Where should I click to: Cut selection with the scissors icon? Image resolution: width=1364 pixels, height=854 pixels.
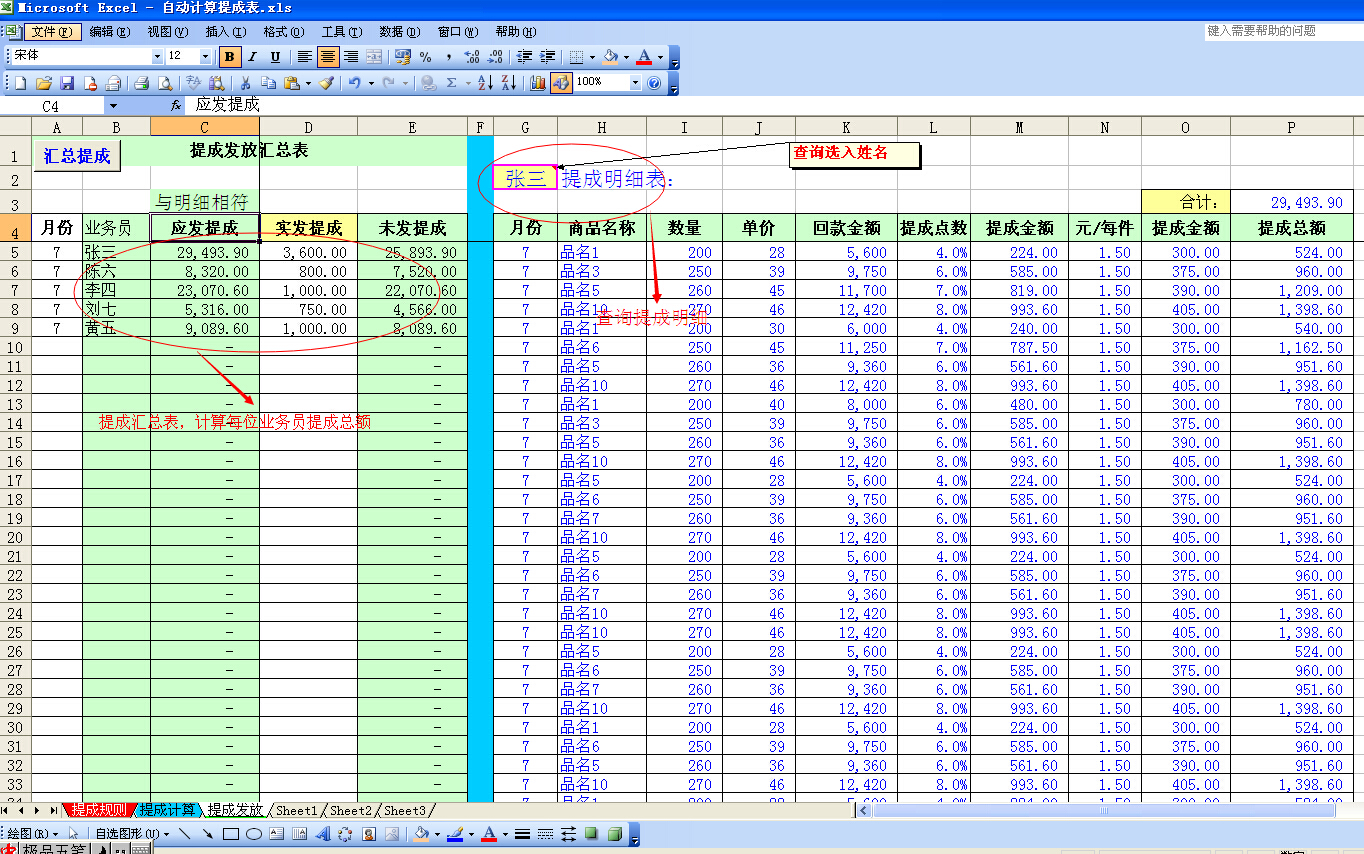coord(245,83)
